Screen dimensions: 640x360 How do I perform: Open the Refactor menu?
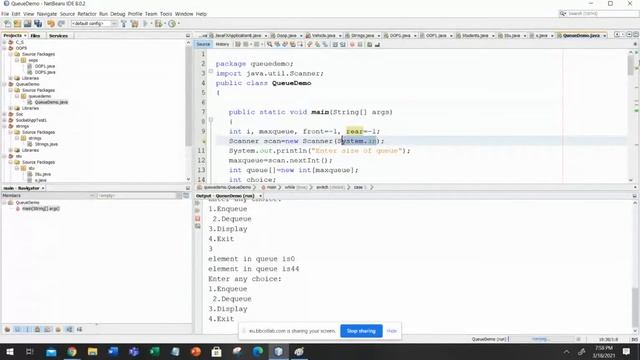(87, 14)
